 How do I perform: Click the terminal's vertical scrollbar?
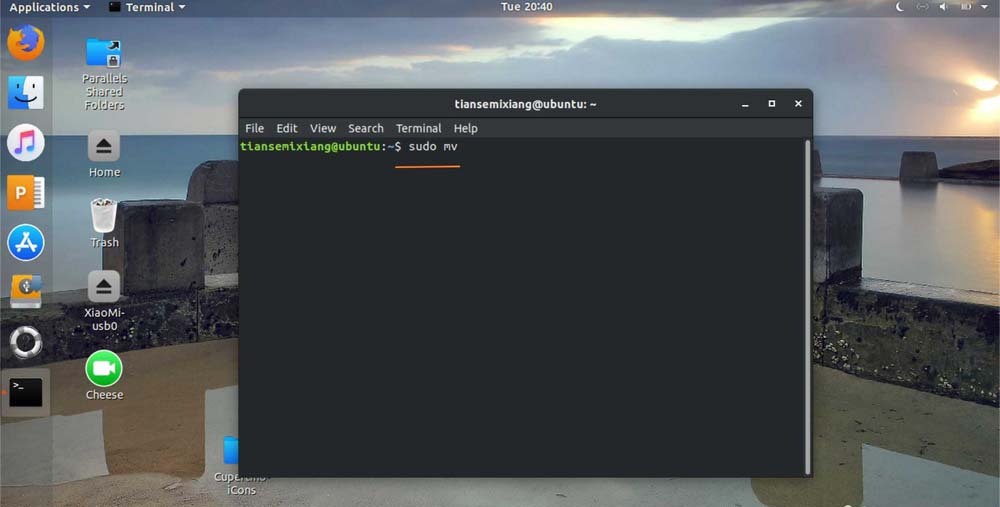pos(807,300)
